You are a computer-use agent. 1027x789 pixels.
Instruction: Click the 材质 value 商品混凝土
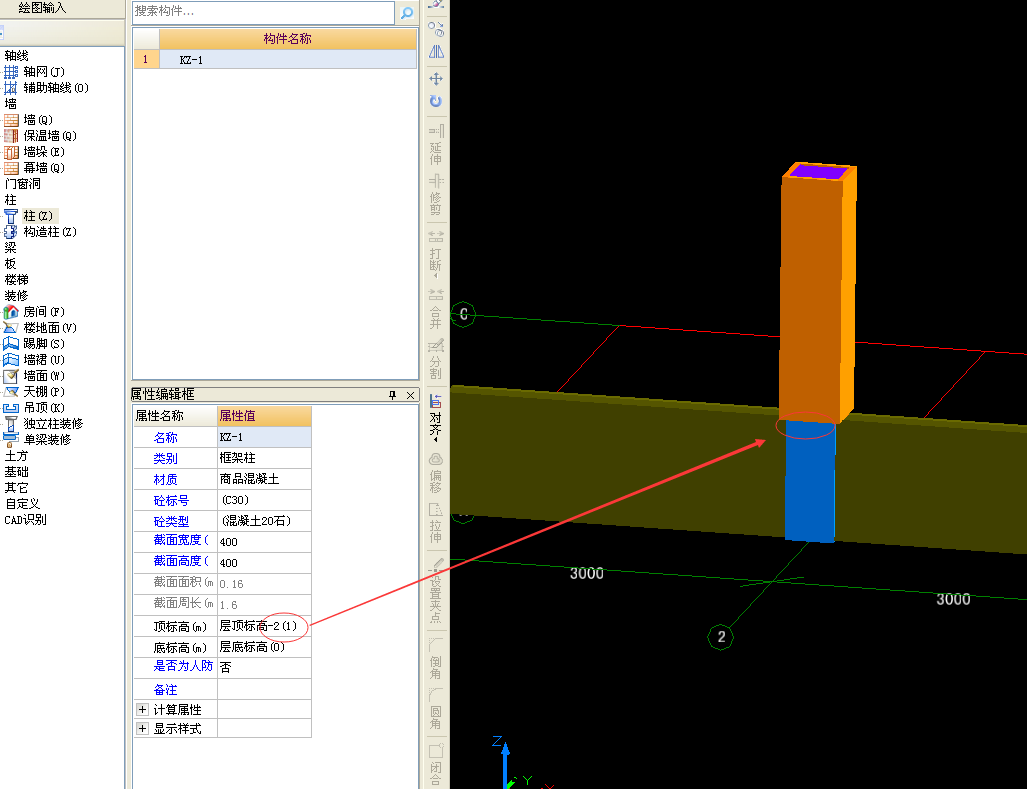point(264,479)
